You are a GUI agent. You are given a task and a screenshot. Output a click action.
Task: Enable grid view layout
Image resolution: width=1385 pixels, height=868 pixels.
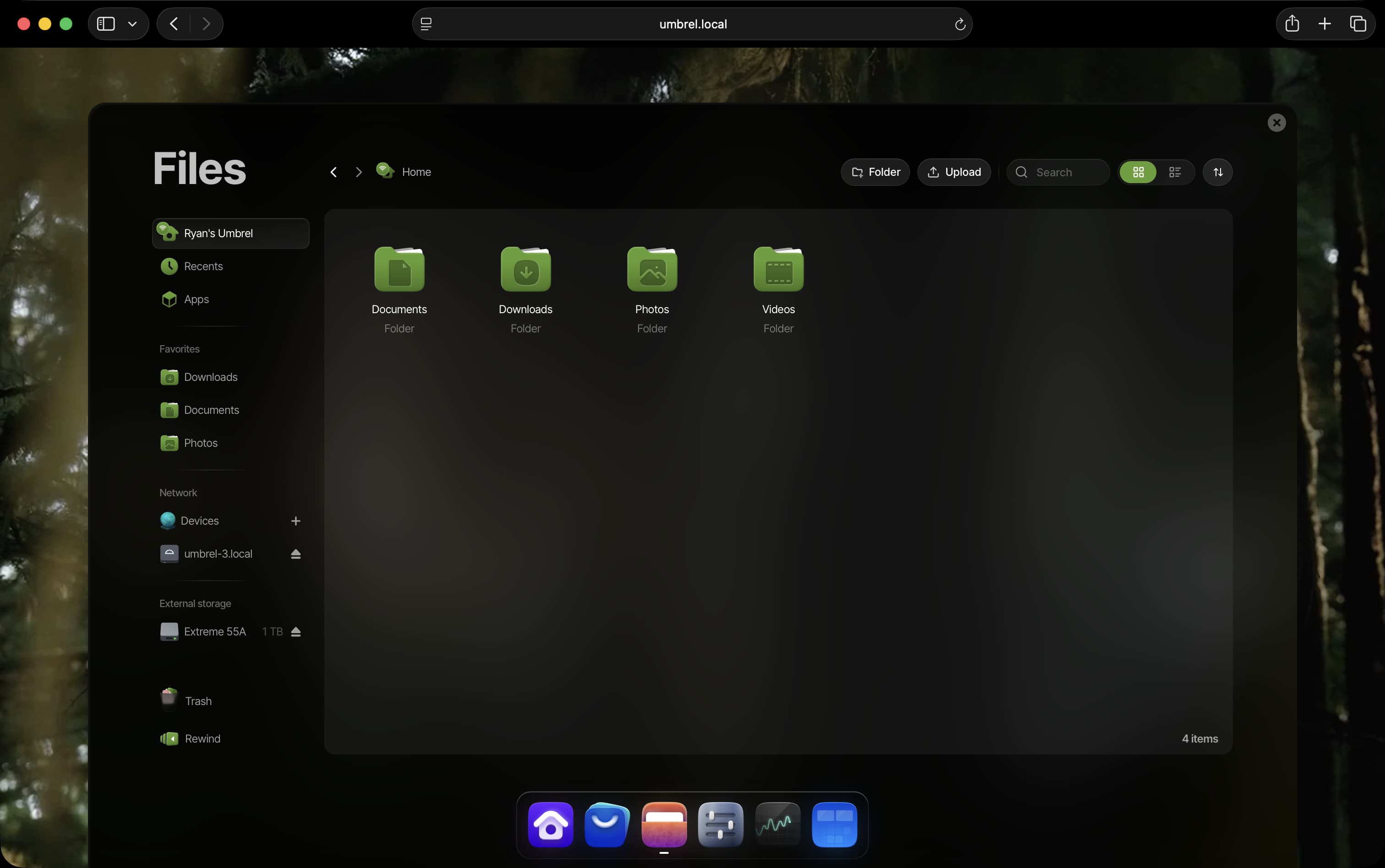(1138, 172)
